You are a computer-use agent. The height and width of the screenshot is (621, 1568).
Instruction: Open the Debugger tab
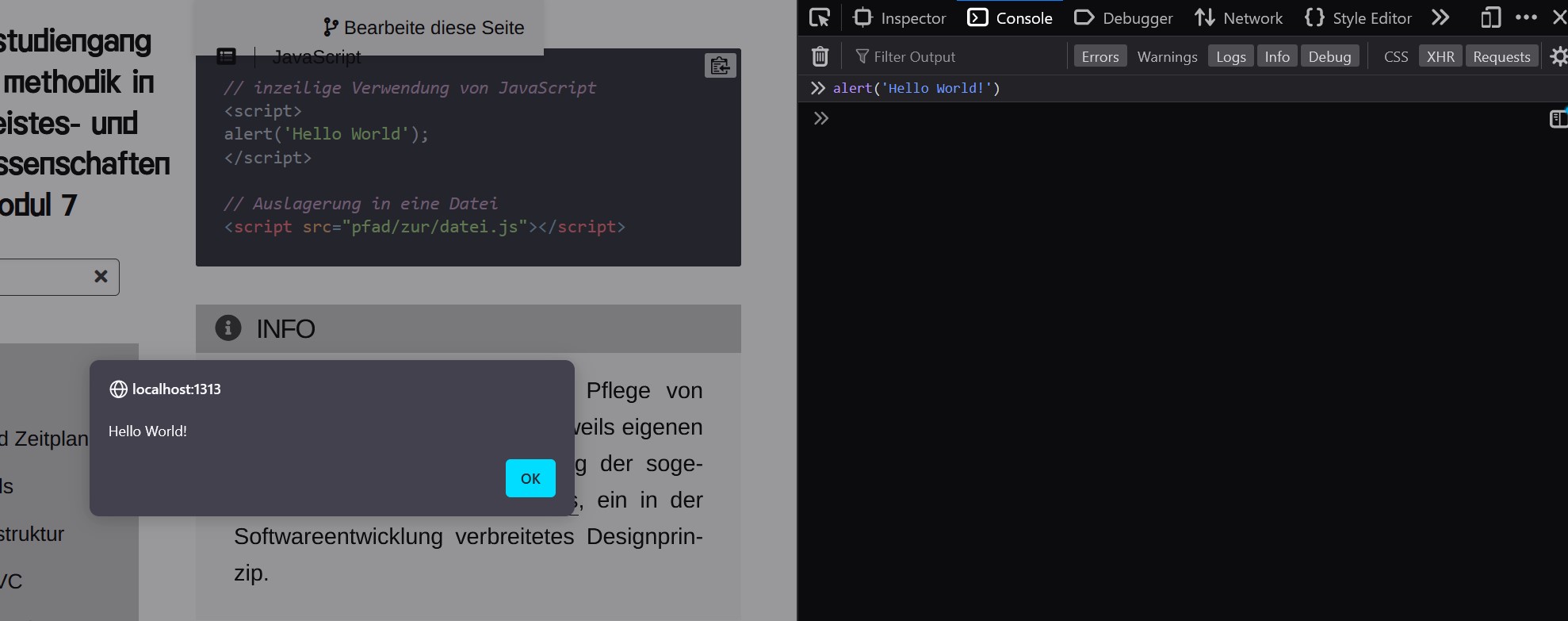[1123, 17]
